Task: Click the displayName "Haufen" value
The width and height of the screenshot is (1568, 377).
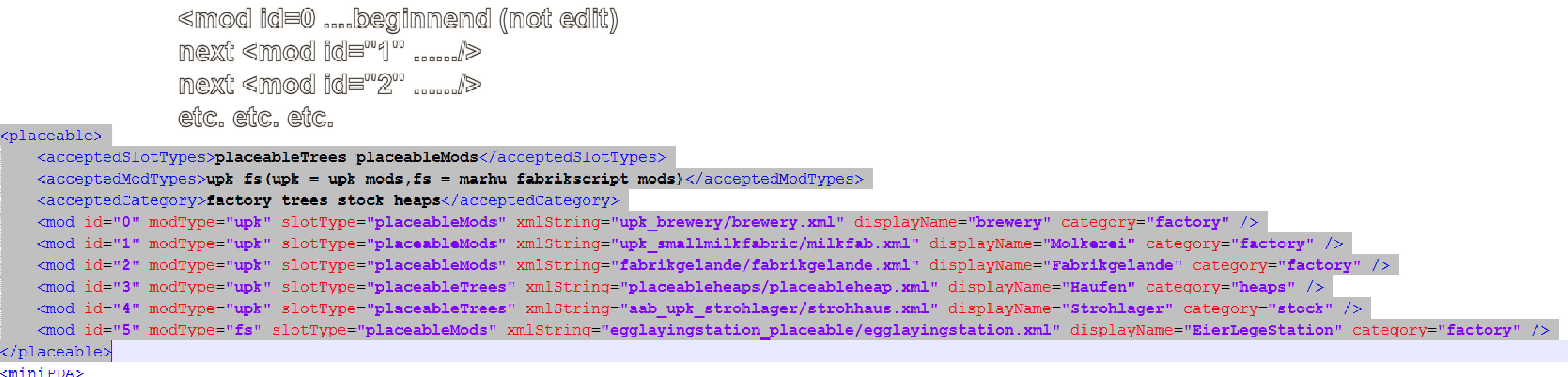Action: tap(1098, 287)
